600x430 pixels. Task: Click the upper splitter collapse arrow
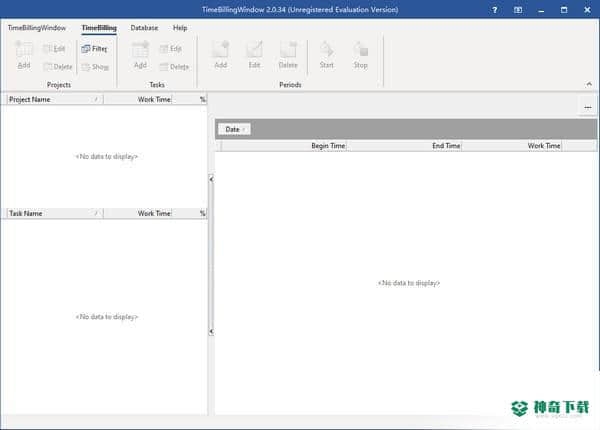click(x=211, y=179)
